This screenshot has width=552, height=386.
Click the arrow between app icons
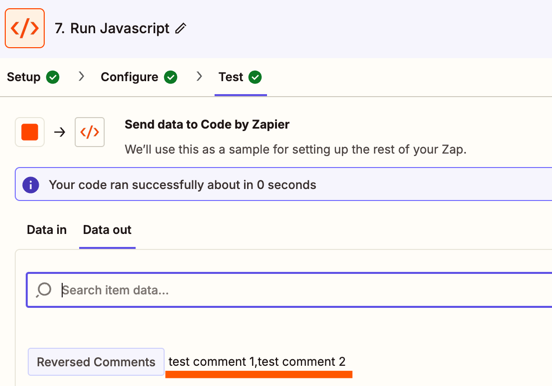click(60, 132)
